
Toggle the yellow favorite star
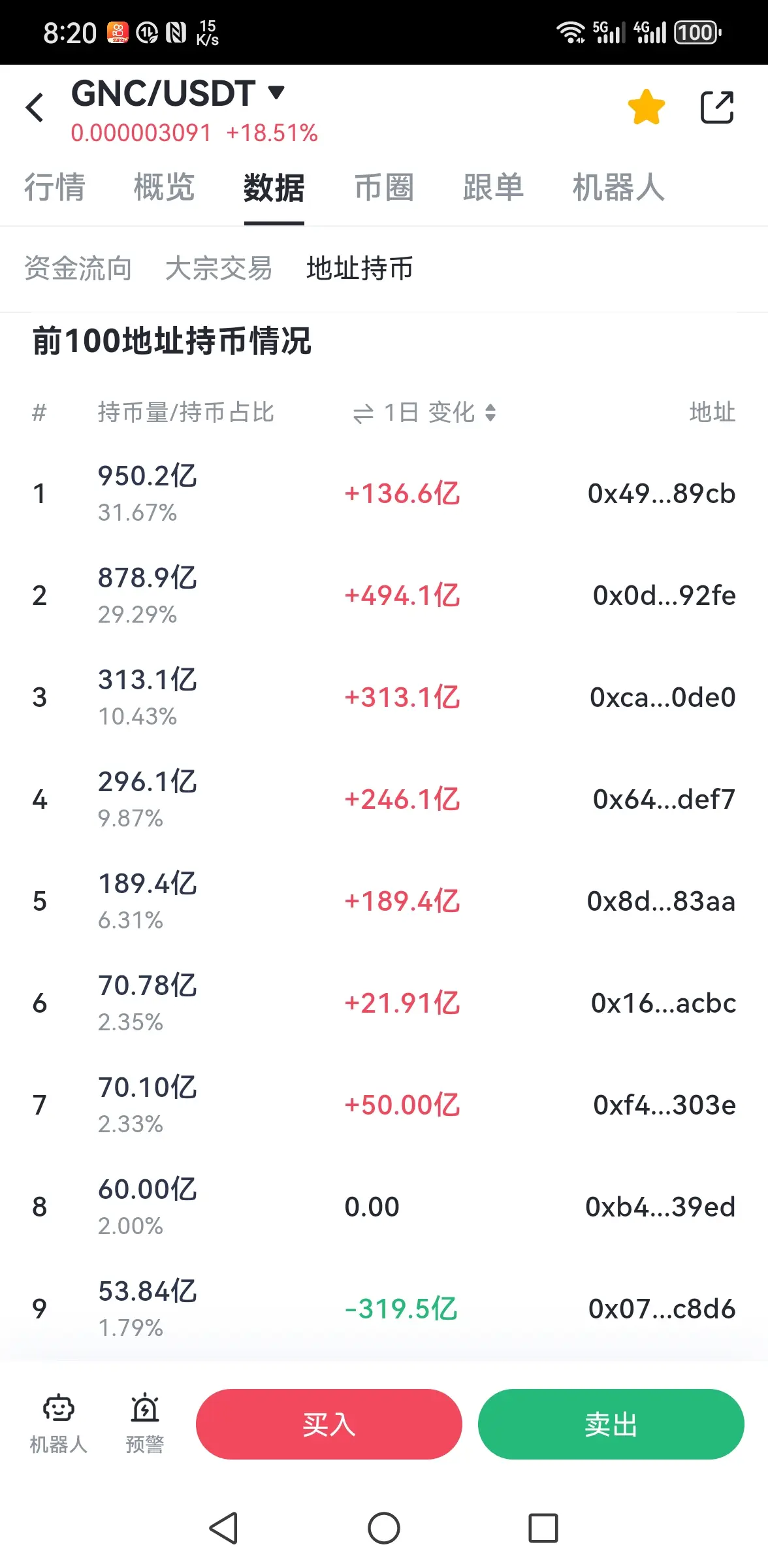[646, 108]
